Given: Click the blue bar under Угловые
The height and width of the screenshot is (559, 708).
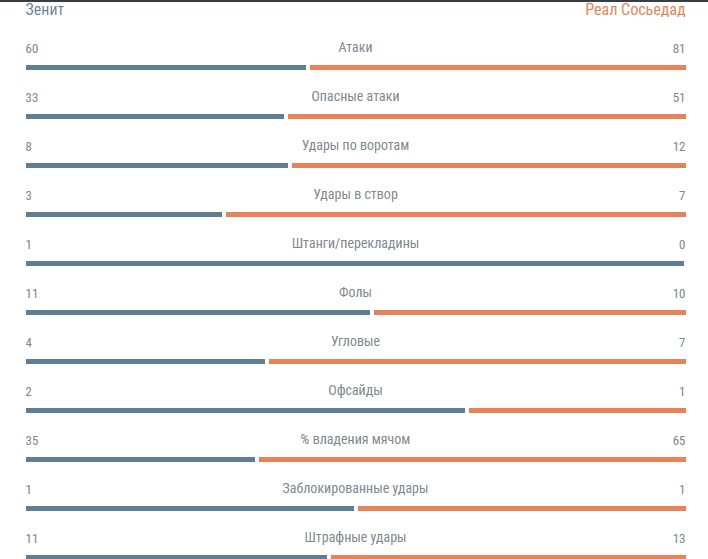Looking at the screenshot, I should [145, 362].
